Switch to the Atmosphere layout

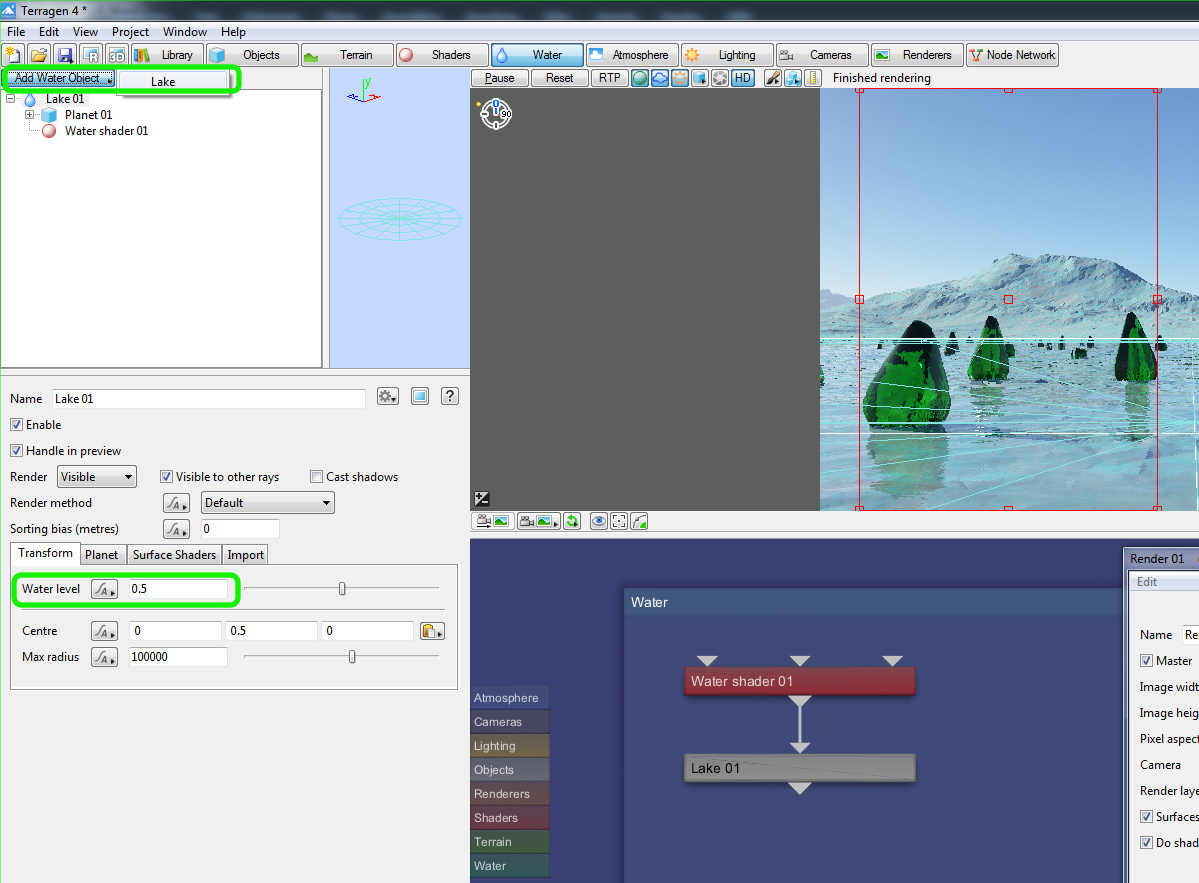pos(632,55)
